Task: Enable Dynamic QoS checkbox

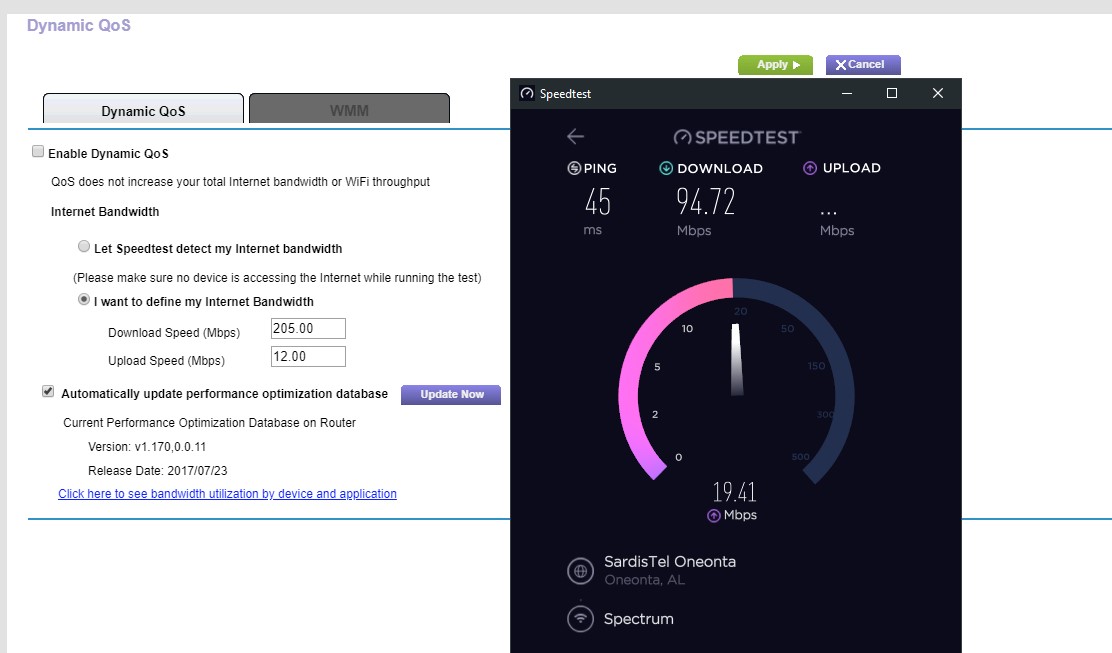Action: [x=38, y=152]
